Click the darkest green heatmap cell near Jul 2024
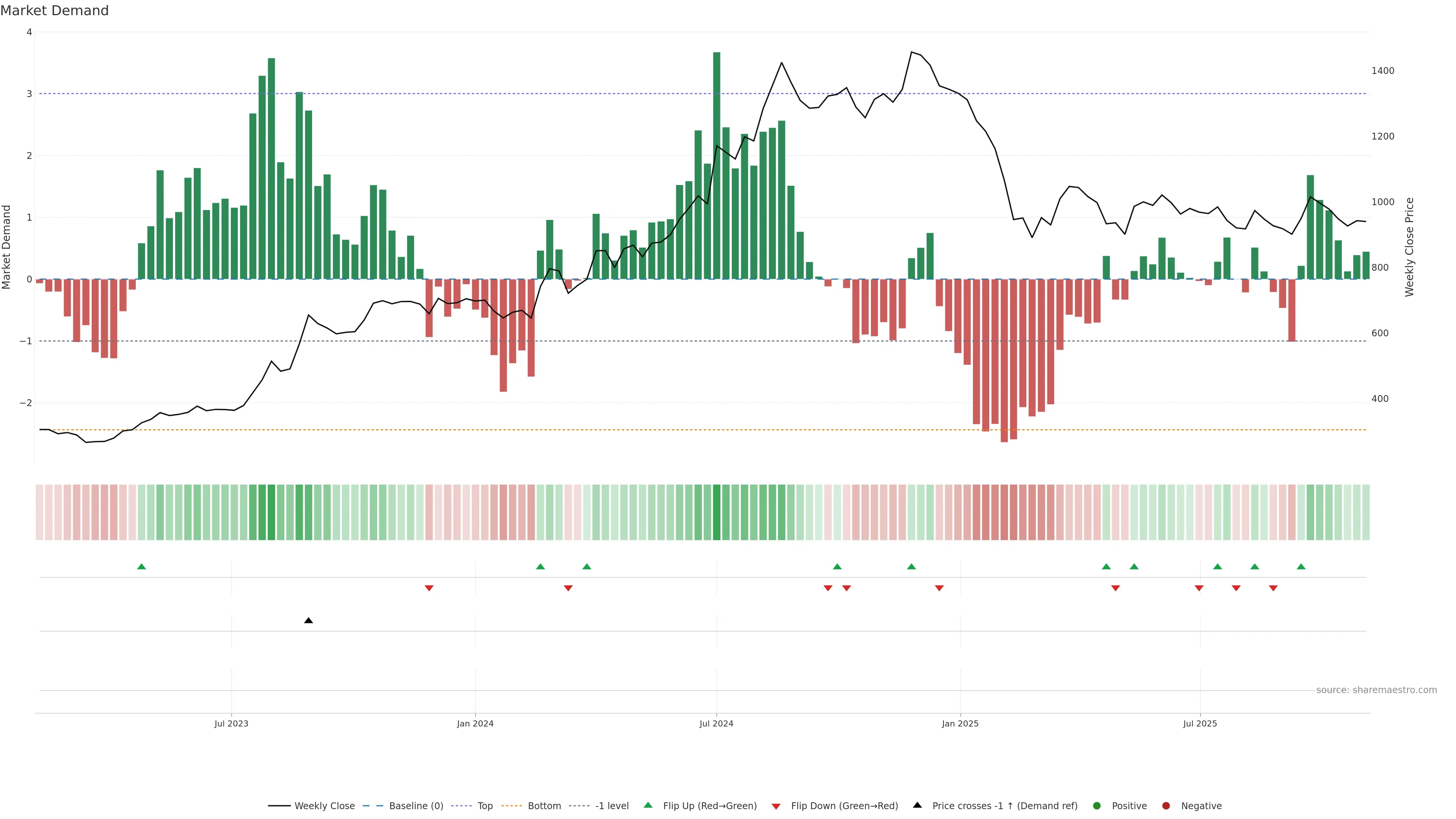Screen dimensions: 1456x819 pos(716,512)
